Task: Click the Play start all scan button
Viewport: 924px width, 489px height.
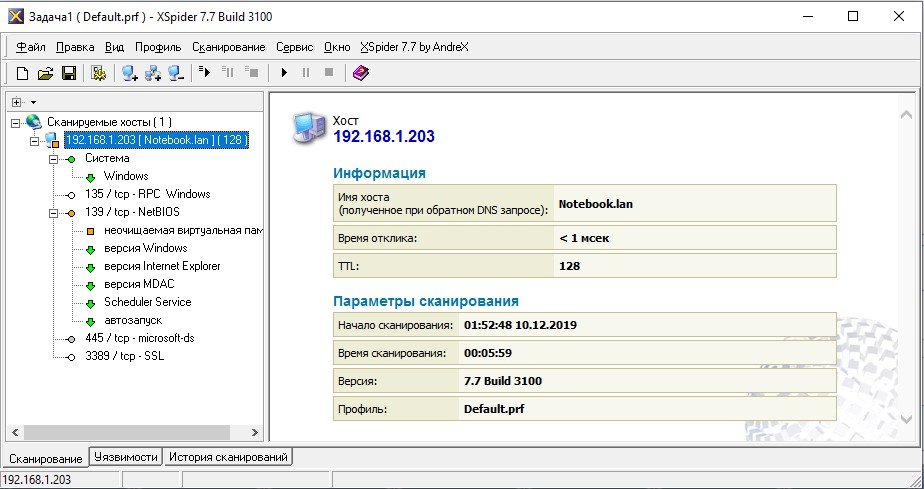Action: 284,72
